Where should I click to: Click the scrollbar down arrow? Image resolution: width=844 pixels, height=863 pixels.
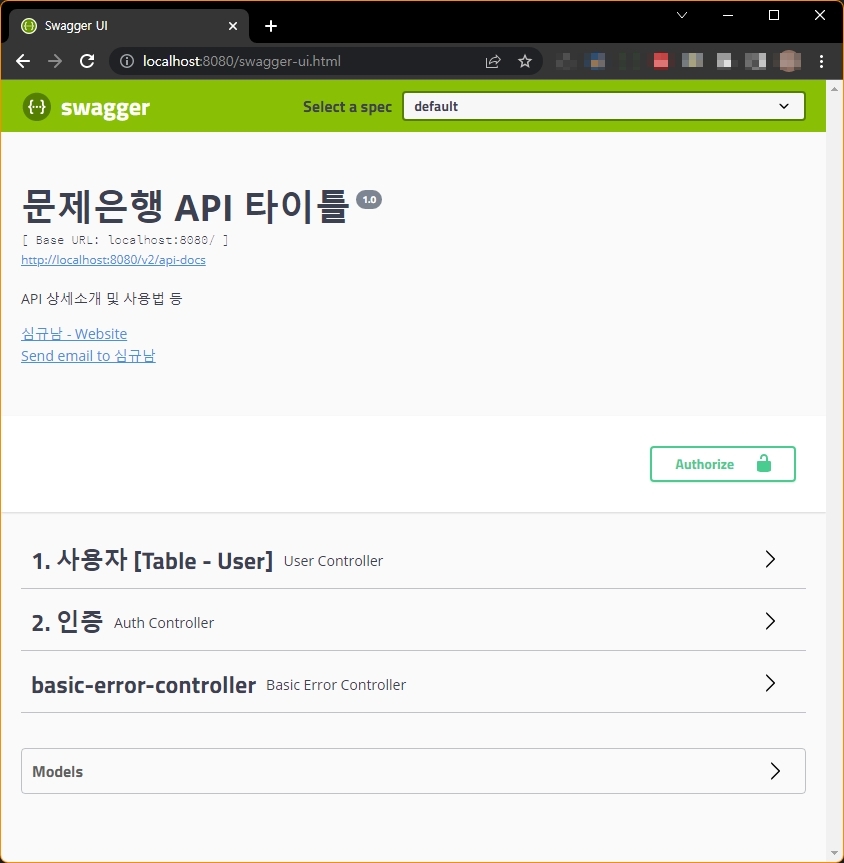[x=835, y=854]
